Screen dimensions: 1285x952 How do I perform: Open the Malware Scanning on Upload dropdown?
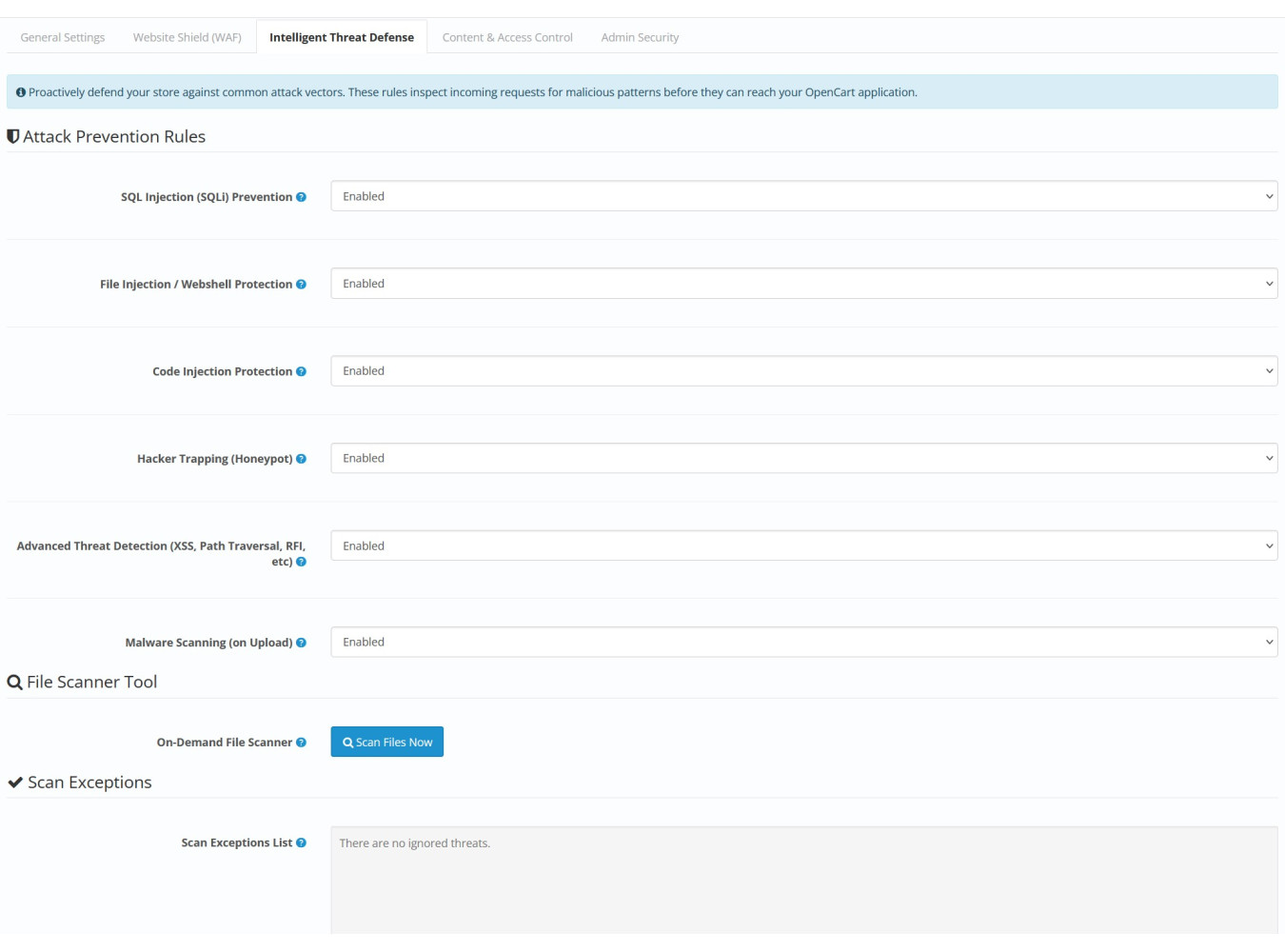[803, 643]
